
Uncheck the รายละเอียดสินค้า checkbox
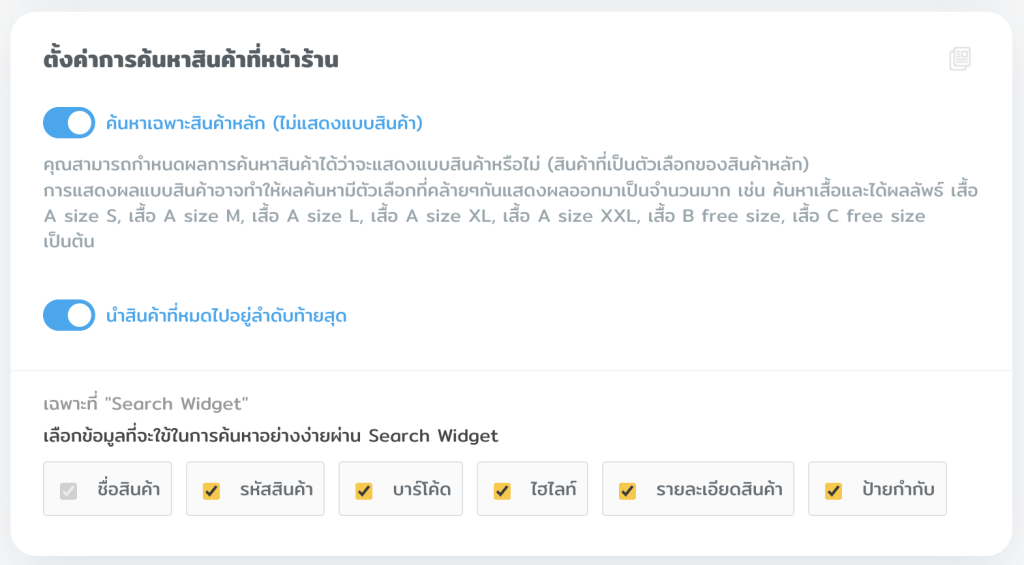[627, 490]
